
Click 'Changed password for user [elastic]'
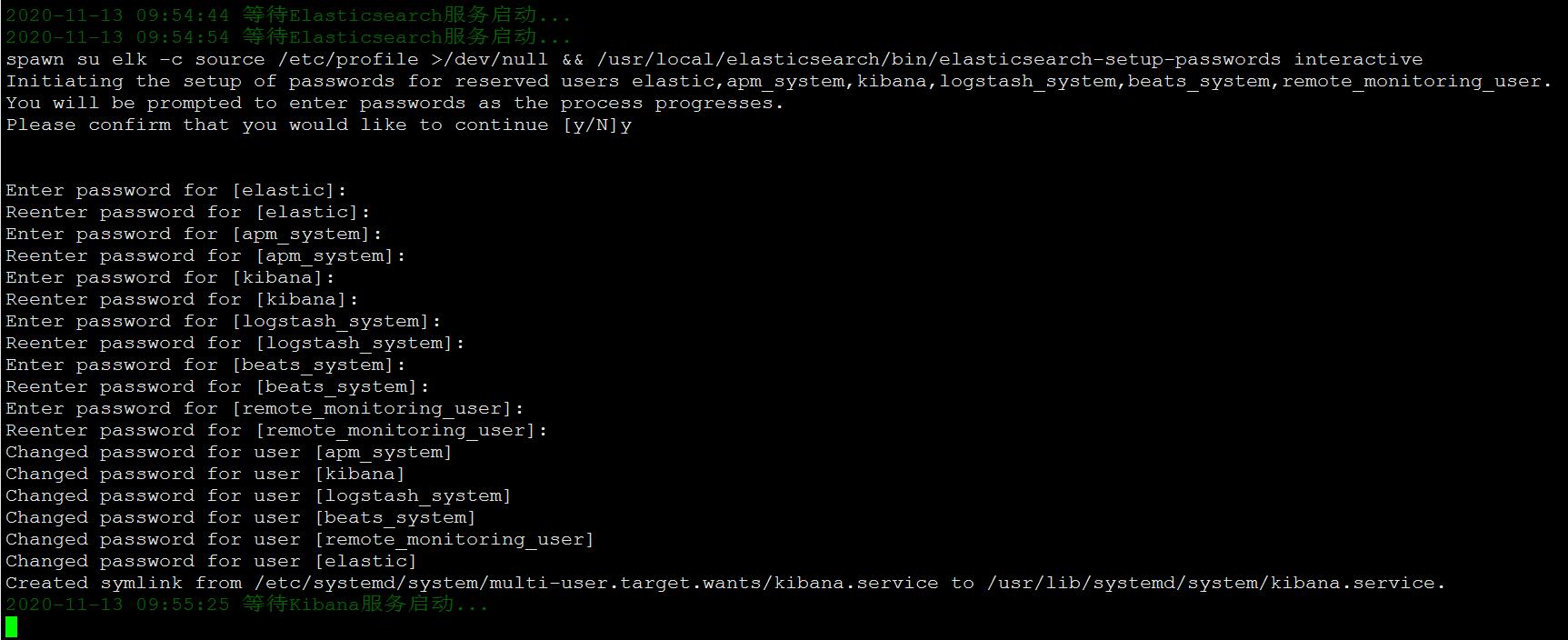coord(211,561)
